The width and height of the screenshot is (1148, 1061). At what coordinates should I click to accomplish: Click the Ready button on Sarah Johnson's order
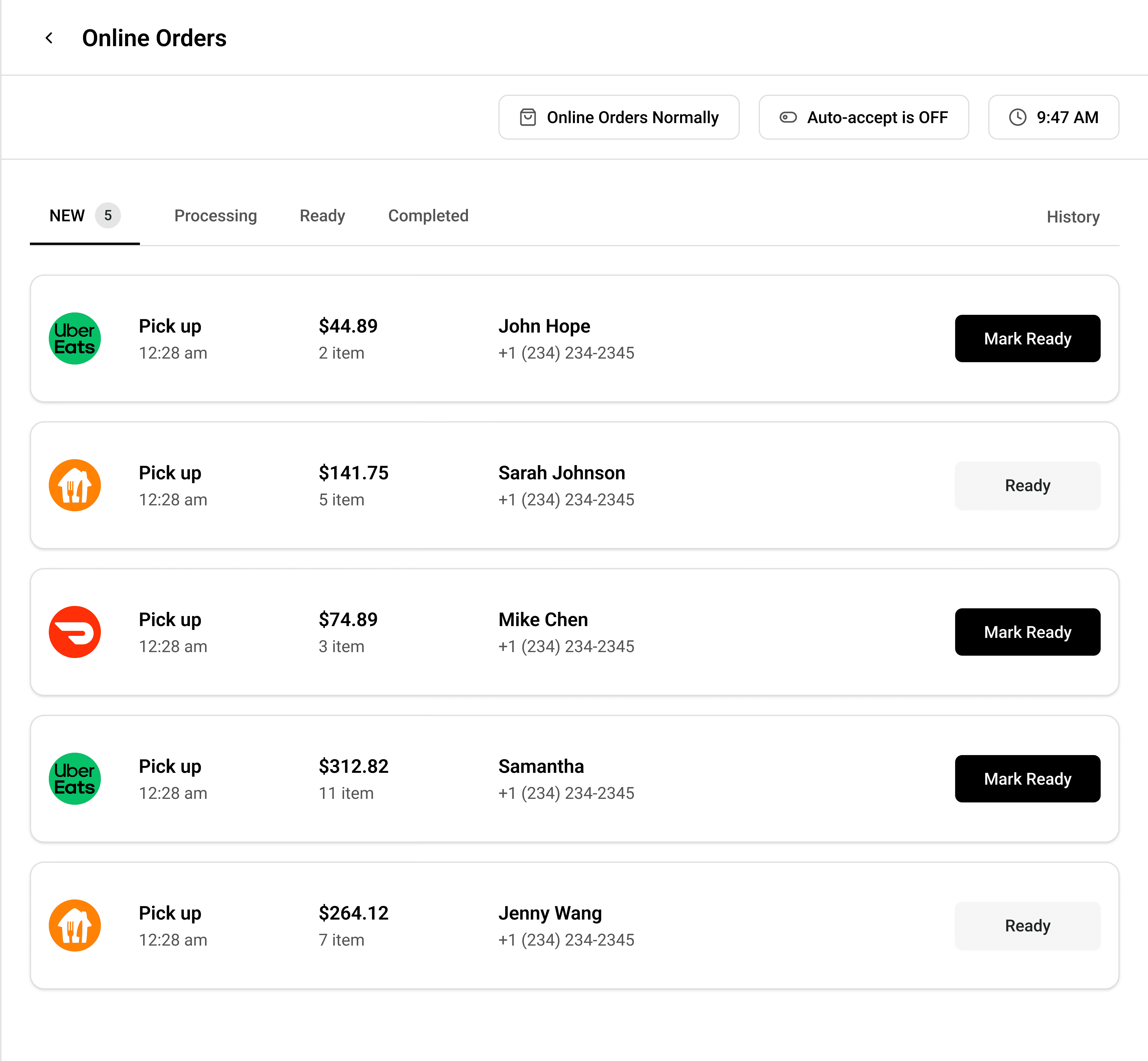[x=1027, y=486]
